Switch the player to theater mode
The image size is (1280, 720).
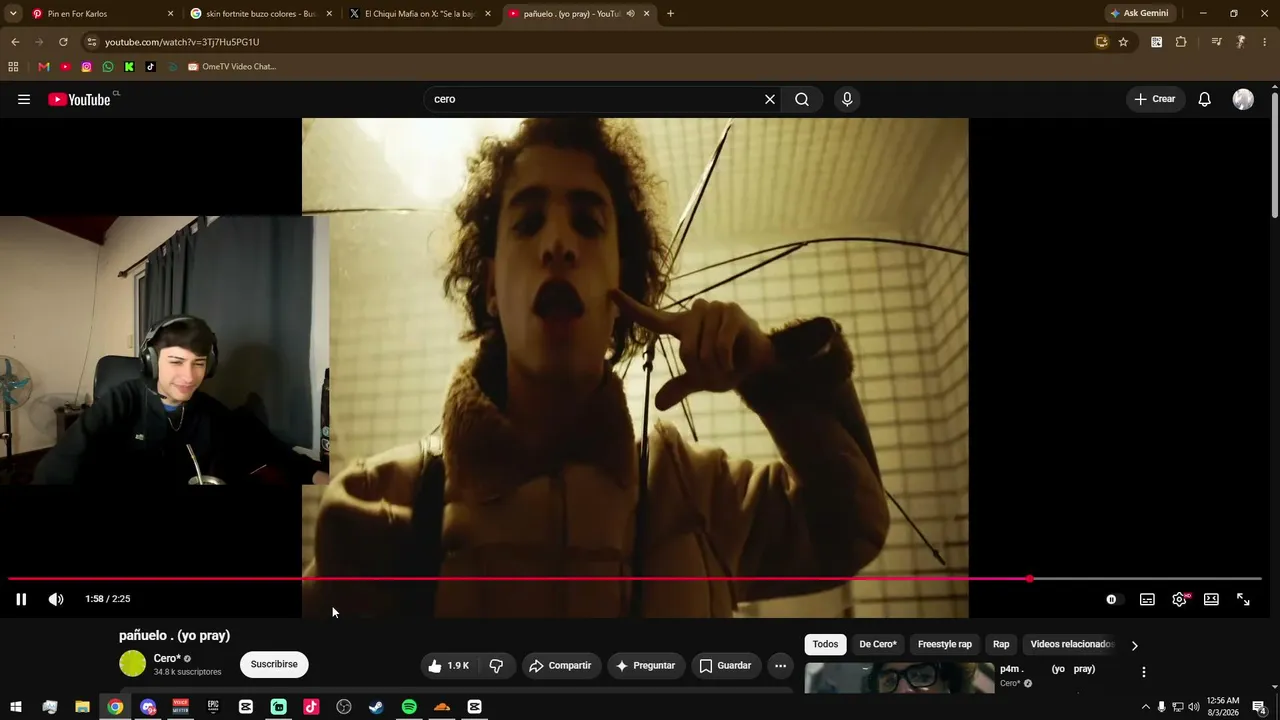[1211, 599]
